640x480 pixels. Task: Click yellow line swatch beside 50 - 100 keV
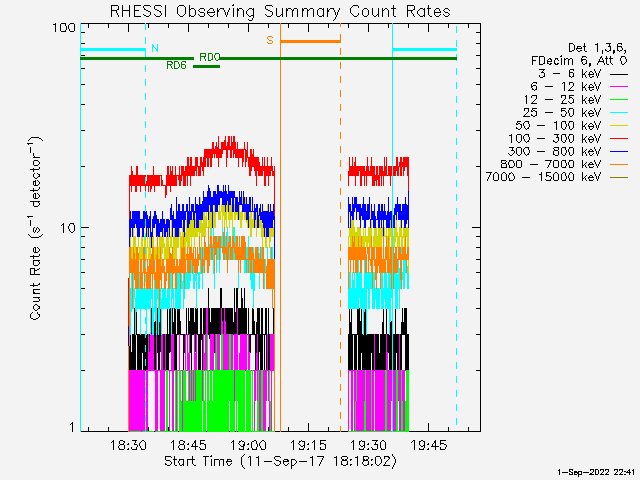(619, 126)
